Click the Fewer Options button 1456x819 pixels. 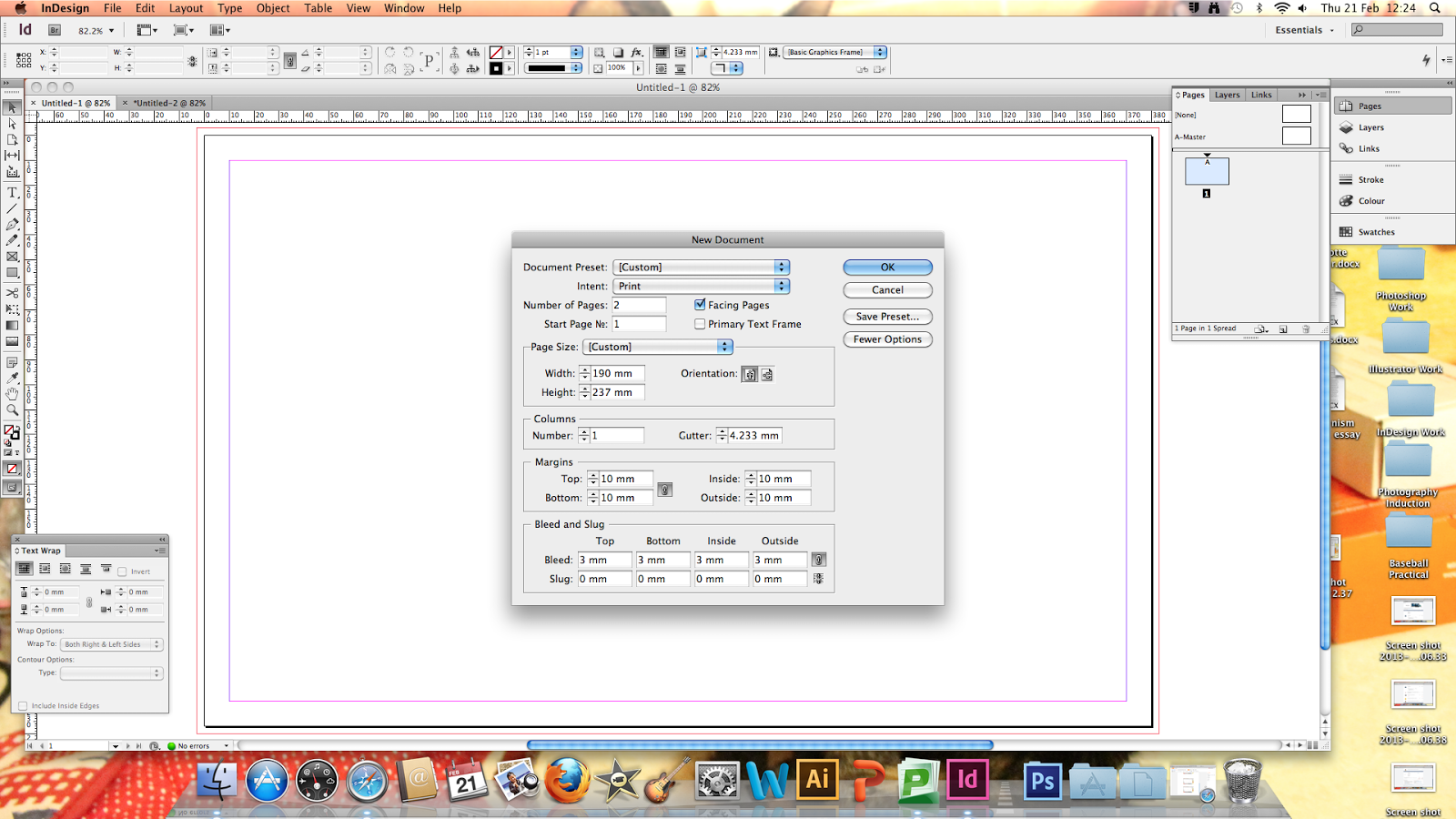887,339
